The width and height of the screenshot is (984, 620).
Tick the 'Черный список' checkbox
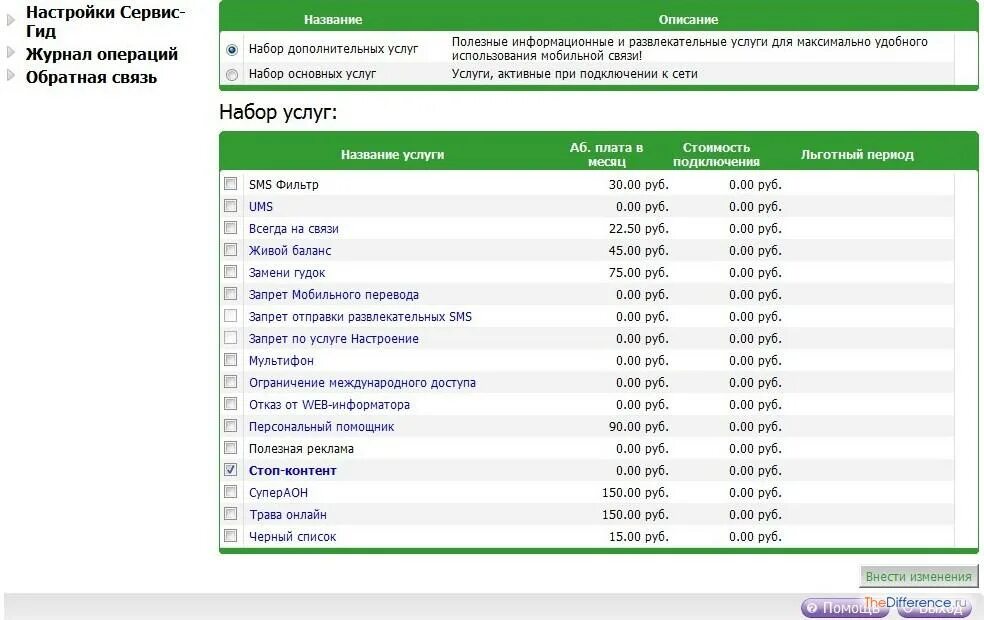click(x=230, y=535)
